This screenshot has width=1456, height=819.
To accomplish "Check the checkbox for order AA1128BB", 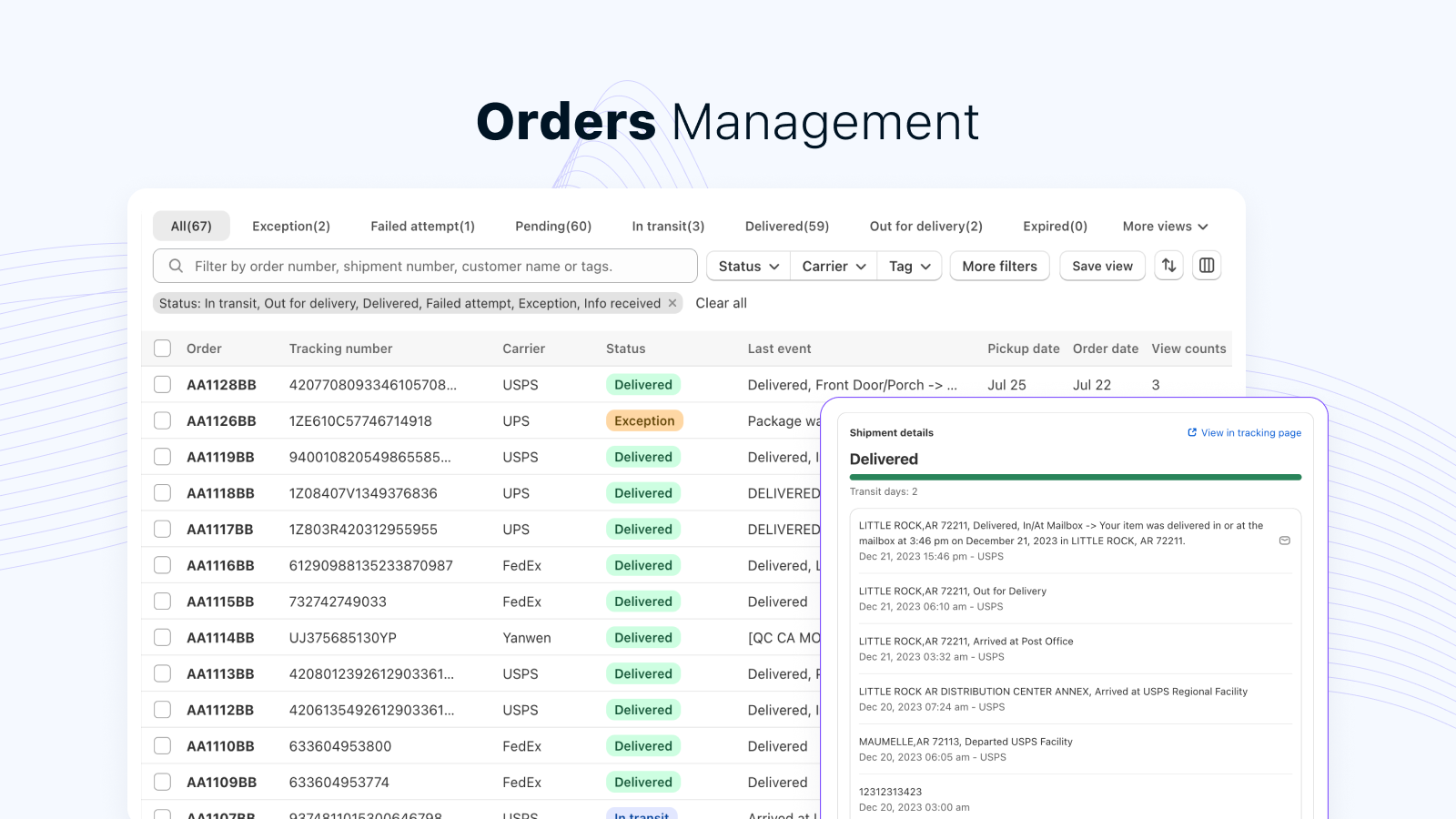I will 162,384.
